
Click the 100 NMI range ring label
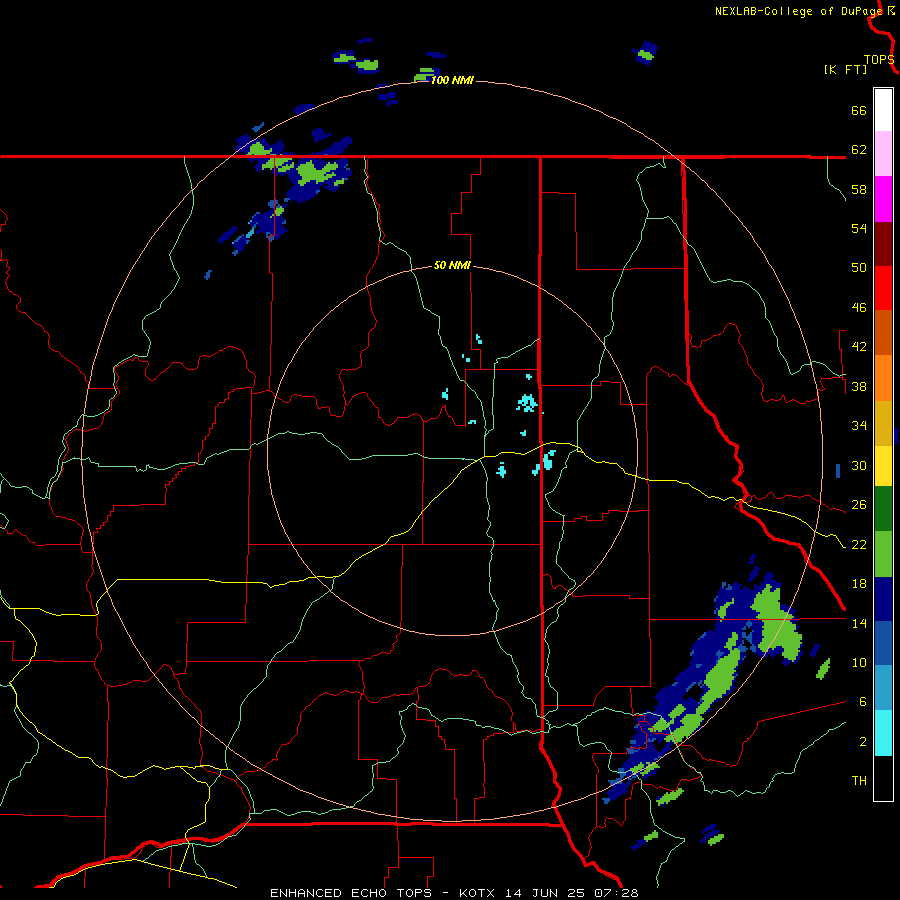coord(452,80)
